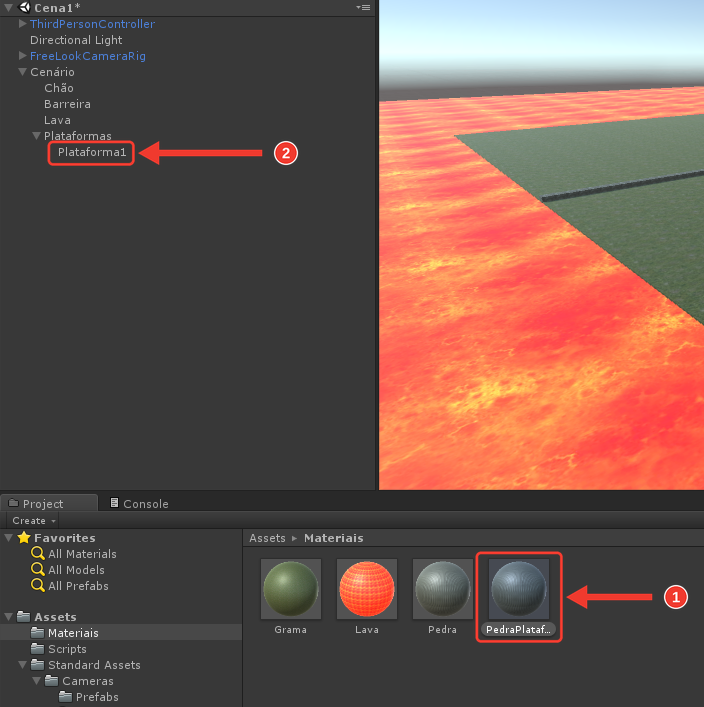This screenshot has height=707, width=704.
Task: Collapse the Plataformas group
Action: 37,136
